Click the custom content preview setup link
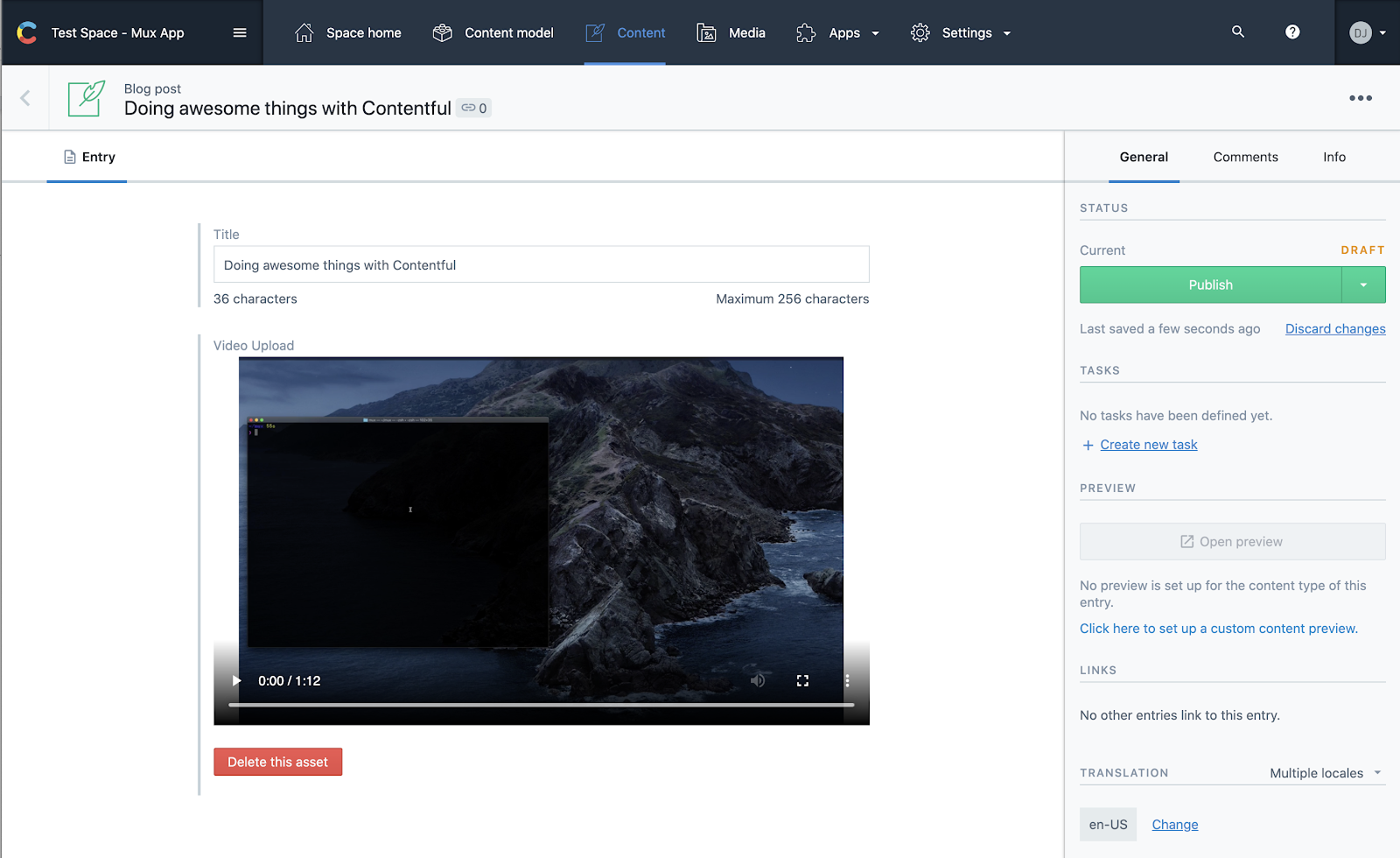 (x=1219, y=629)
